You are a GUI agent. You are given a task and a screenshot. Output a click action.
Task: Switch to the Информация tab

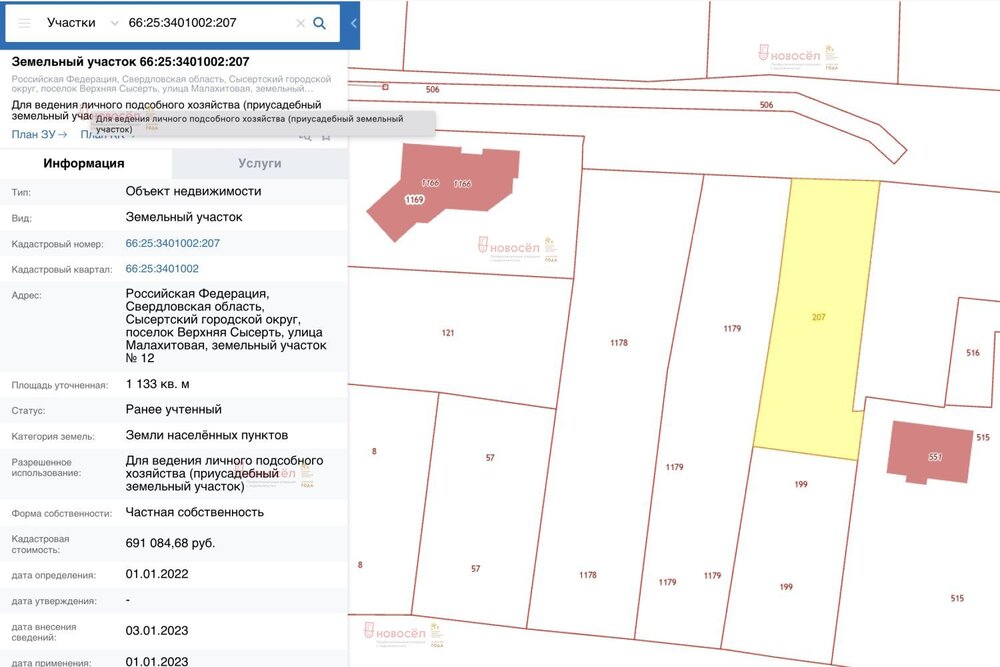coord(84,163)
